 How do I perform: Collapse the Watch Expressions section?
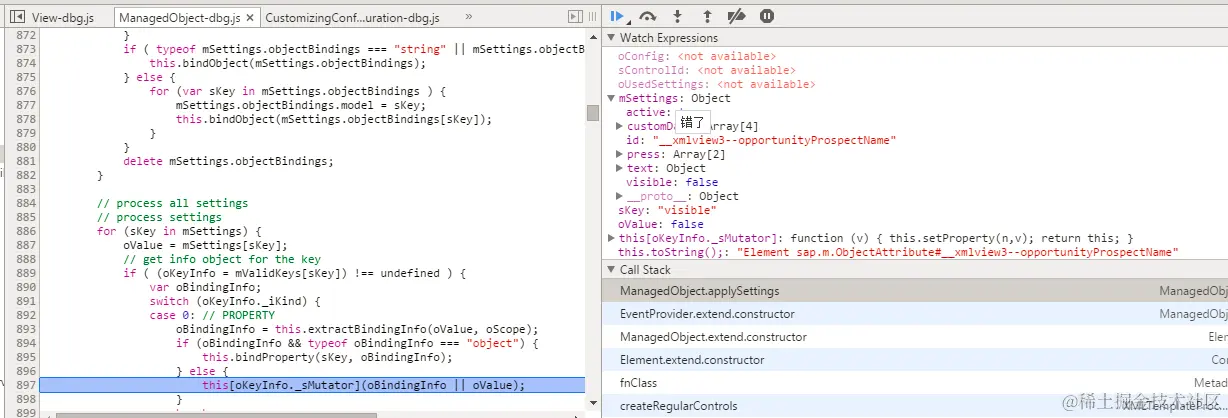613,38
